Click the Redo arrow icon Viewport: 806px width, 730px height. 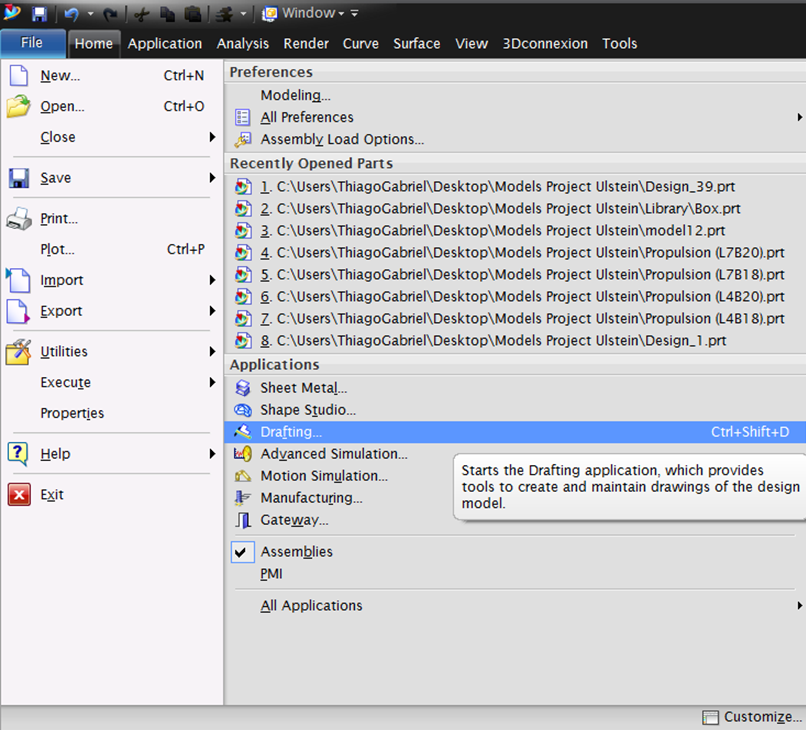point(109,14)
